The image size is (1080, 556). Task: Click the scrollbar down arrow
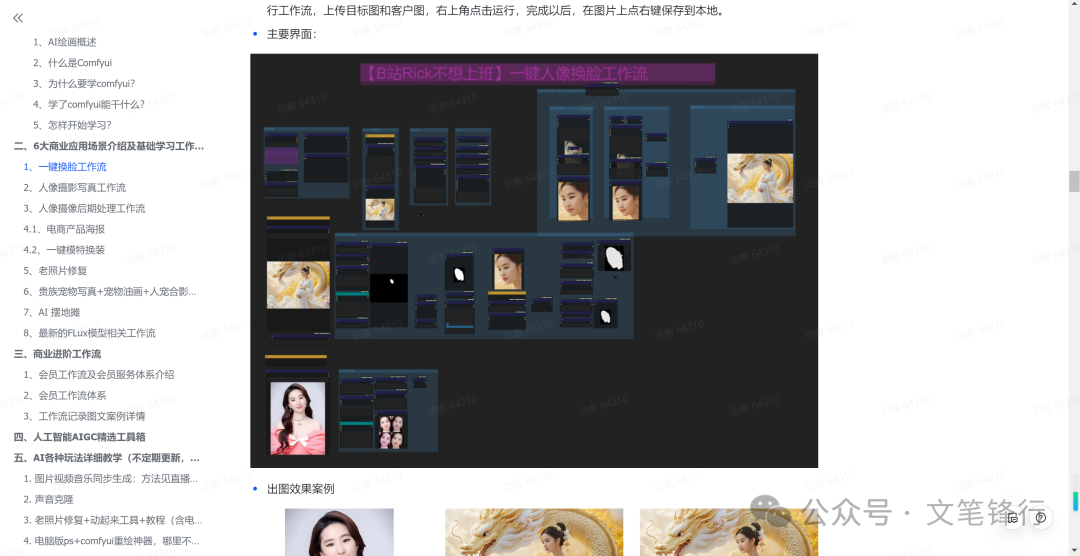1074,549
